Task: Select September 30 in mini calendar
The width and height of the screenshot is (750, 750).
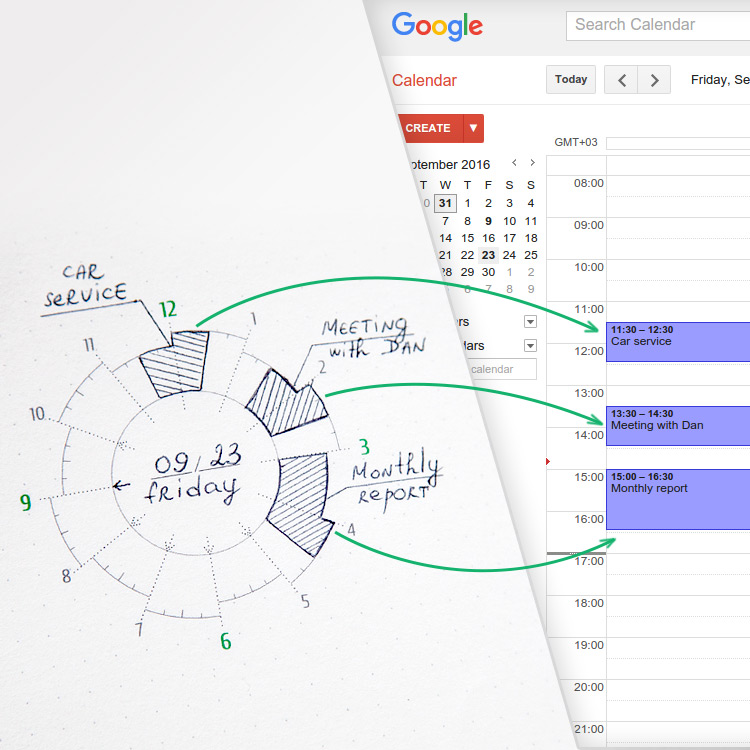Action: pos(488,272)
